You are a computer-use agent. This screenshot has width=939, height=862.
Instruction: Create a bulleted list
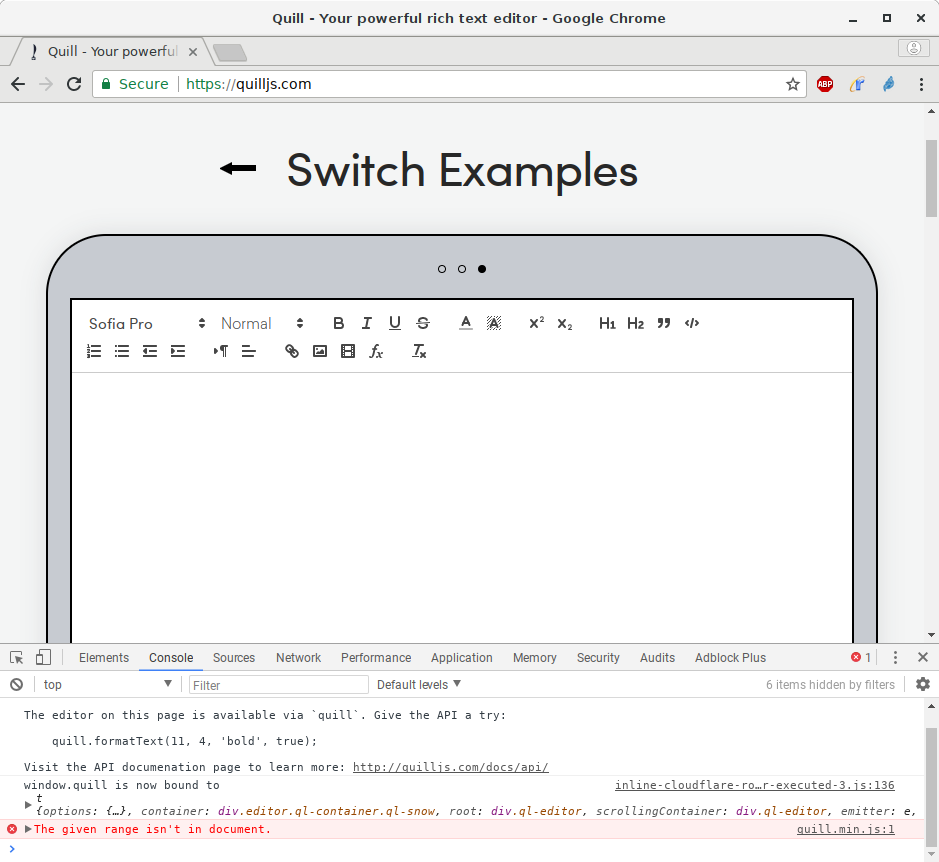(x=122, y=351)
